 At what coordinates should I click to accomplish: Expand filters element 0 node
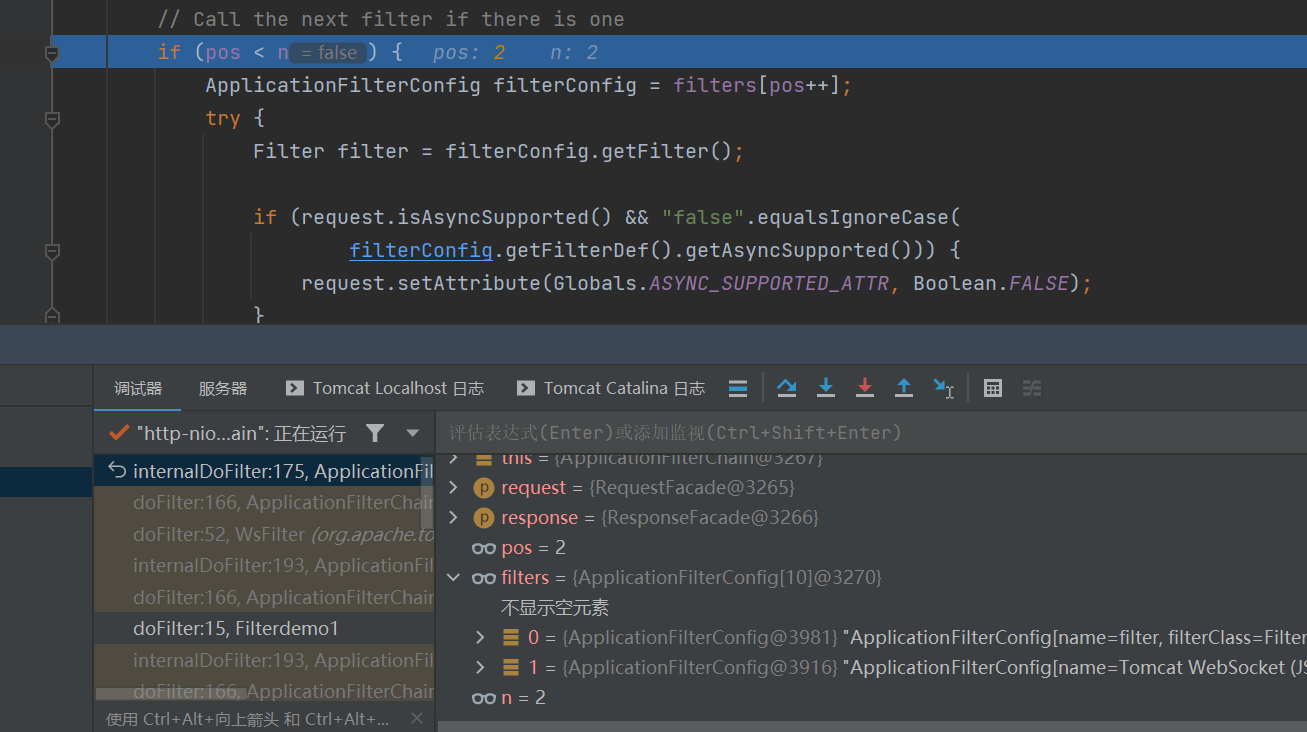point(480,637)
